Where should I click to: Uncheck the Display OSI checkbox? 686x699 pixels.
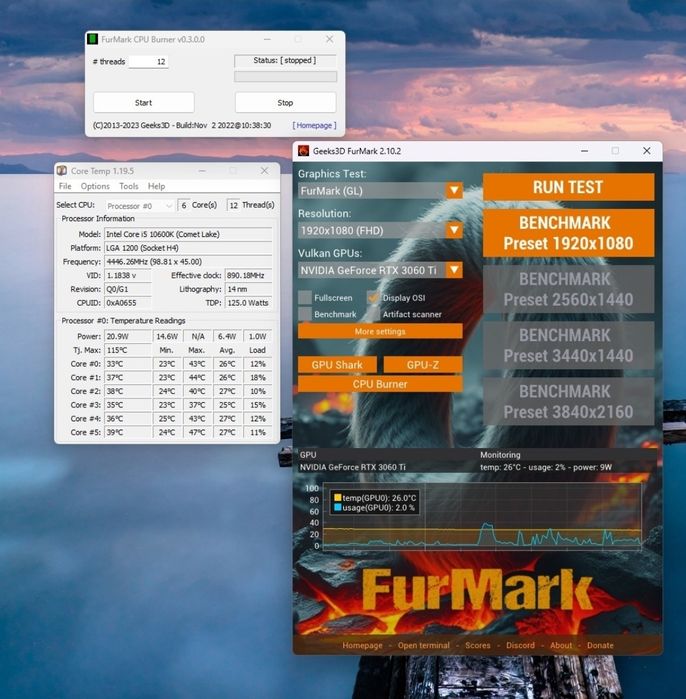[373, 297]
